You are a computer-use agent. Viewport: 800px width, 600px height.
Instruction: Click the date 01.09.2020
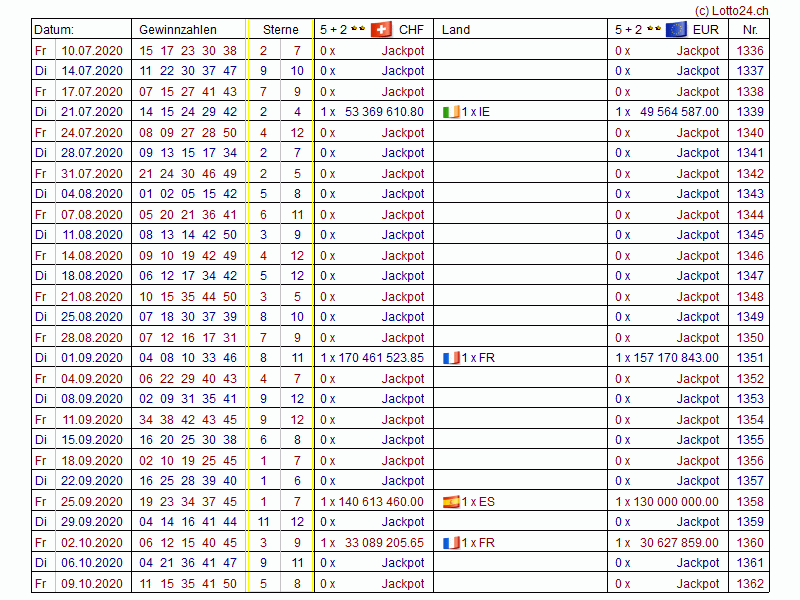tap(92, 358)
